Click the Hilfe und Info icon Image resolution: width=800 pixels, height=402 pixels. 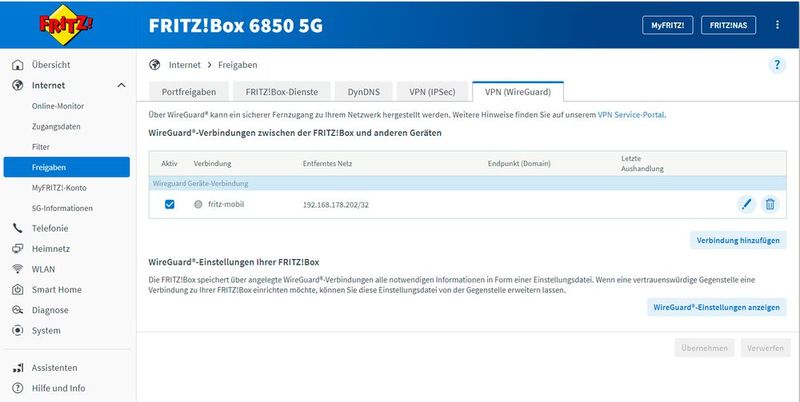tap(17, 388)
